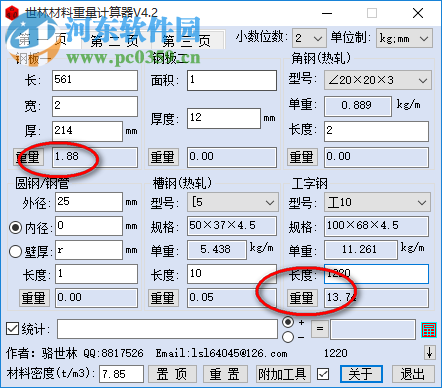Open the 小数位数 dropdown
The width and height of the screenshot is (442, 388).
[309, 39]
